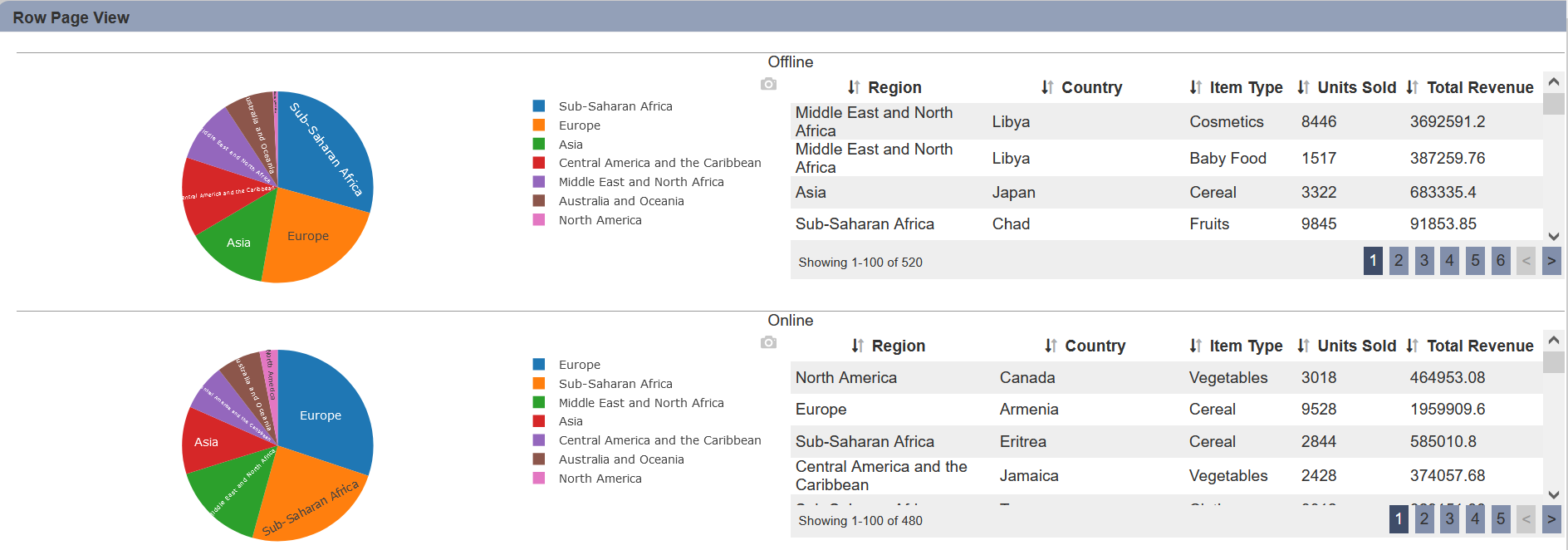The width and height of the screenshot is (1568, 550).
Task: Select page 1 of Online table
Action: pyautogui.click(x=1399, y=519)
